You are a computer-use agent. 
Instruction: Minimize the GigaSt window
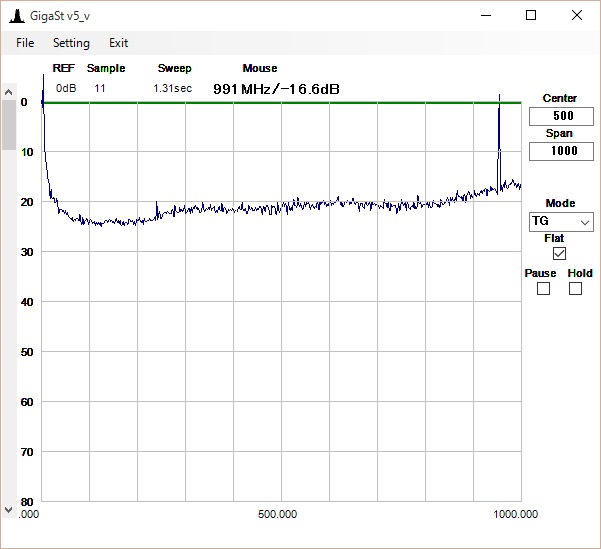[x=486, y=15]
